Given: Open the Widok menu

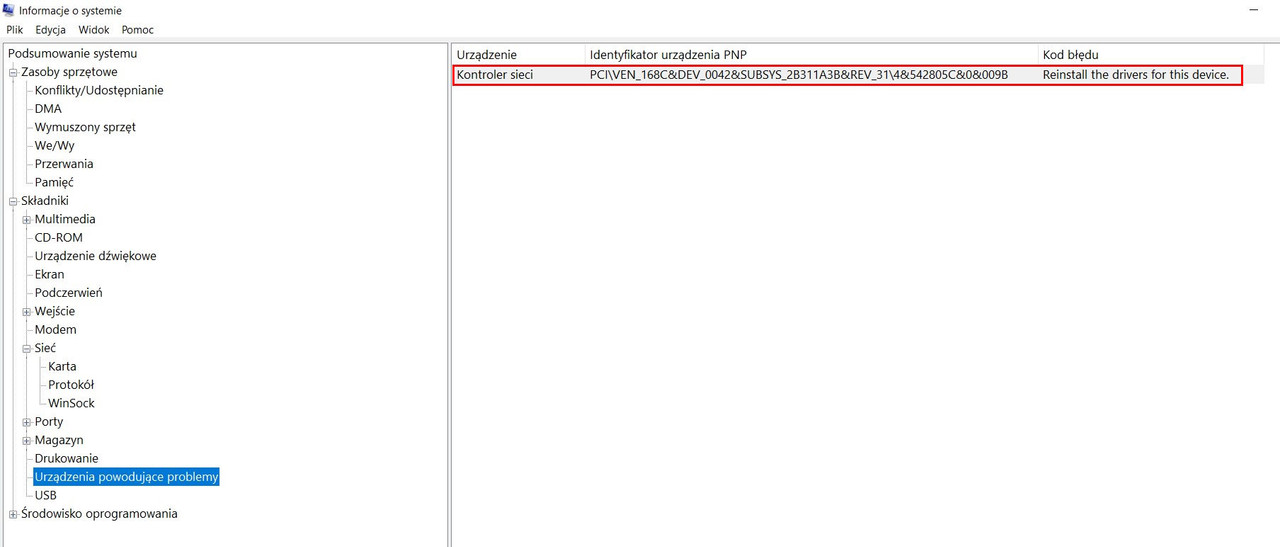Looking at the screenshot, I should click(x=94, y=30).
